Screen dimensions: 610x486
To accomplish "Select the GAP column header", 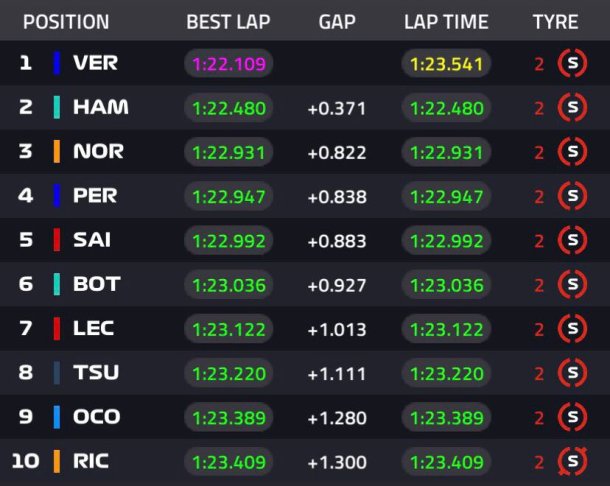I will (337, 22).
